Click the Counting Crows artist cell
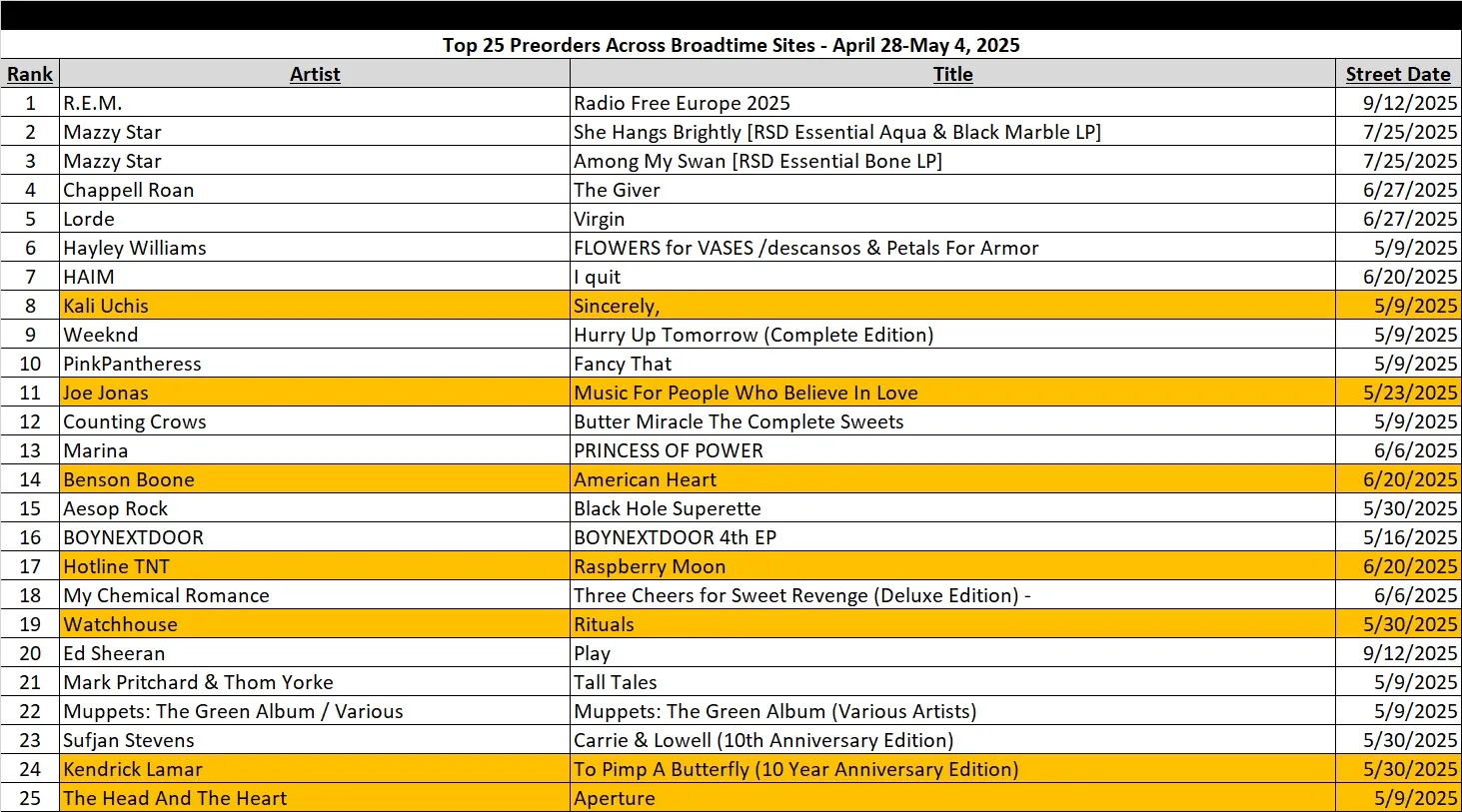This screenshot has width=1462, height=812. pyautogui.click(x=315, y=421)
